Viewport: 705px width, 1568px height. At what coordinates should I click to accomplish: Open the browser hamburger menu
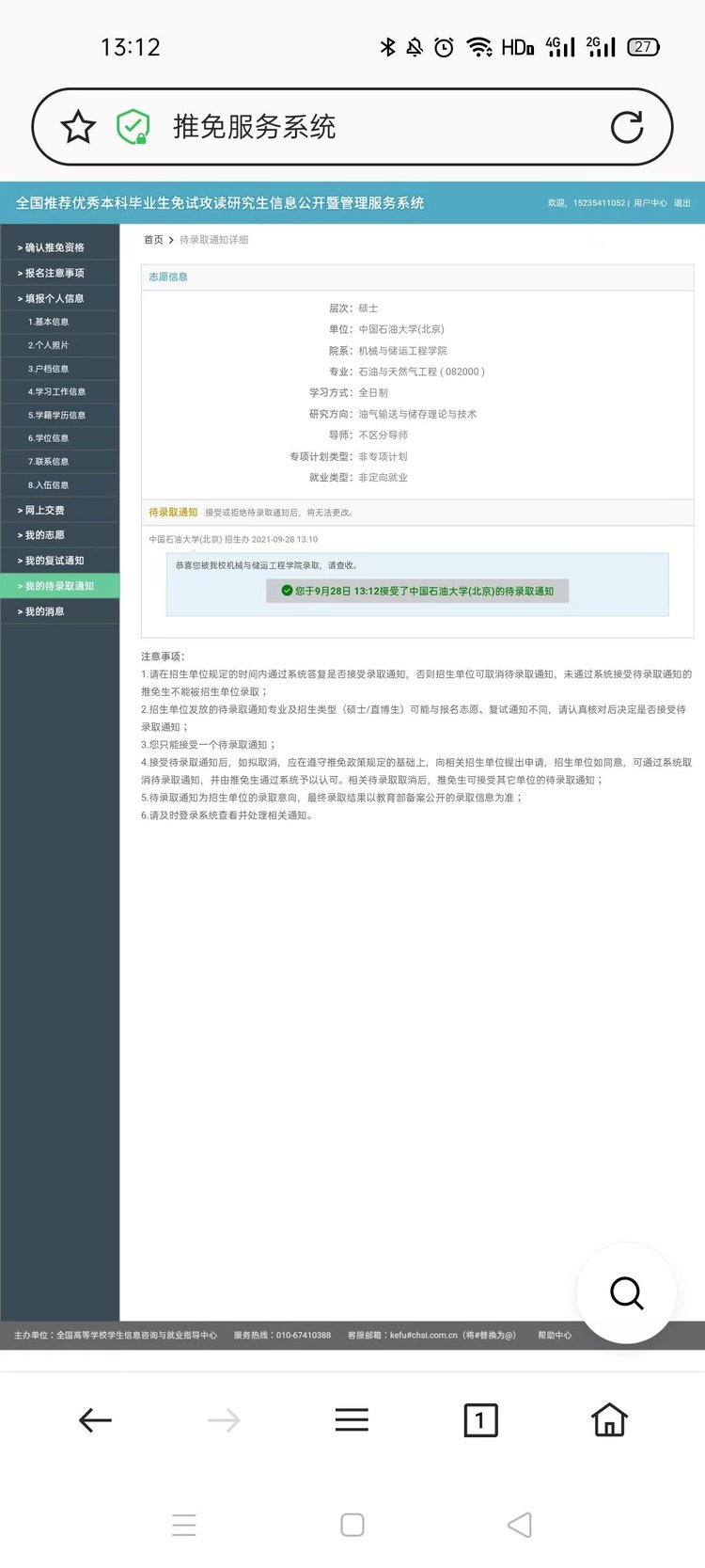tap(352, 1419)
